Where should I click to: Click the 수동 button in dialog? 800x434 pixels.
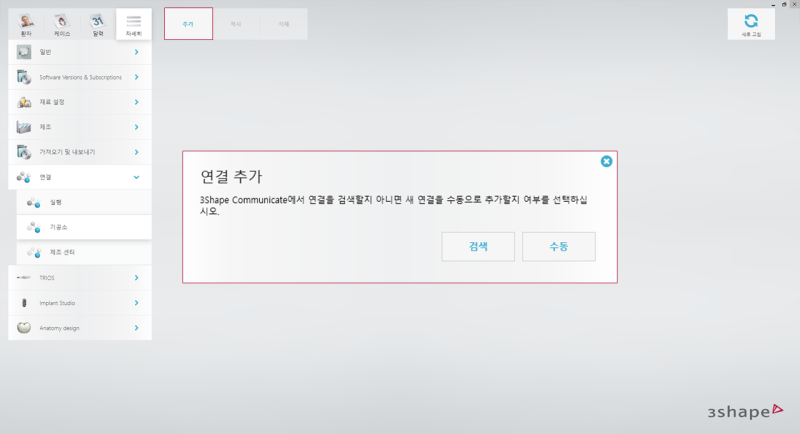click(x=559, y=247)
